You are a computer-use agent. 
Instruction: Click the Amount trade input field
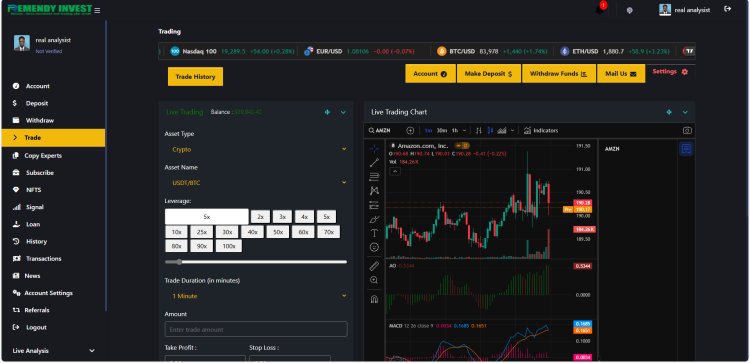[256, 330]
